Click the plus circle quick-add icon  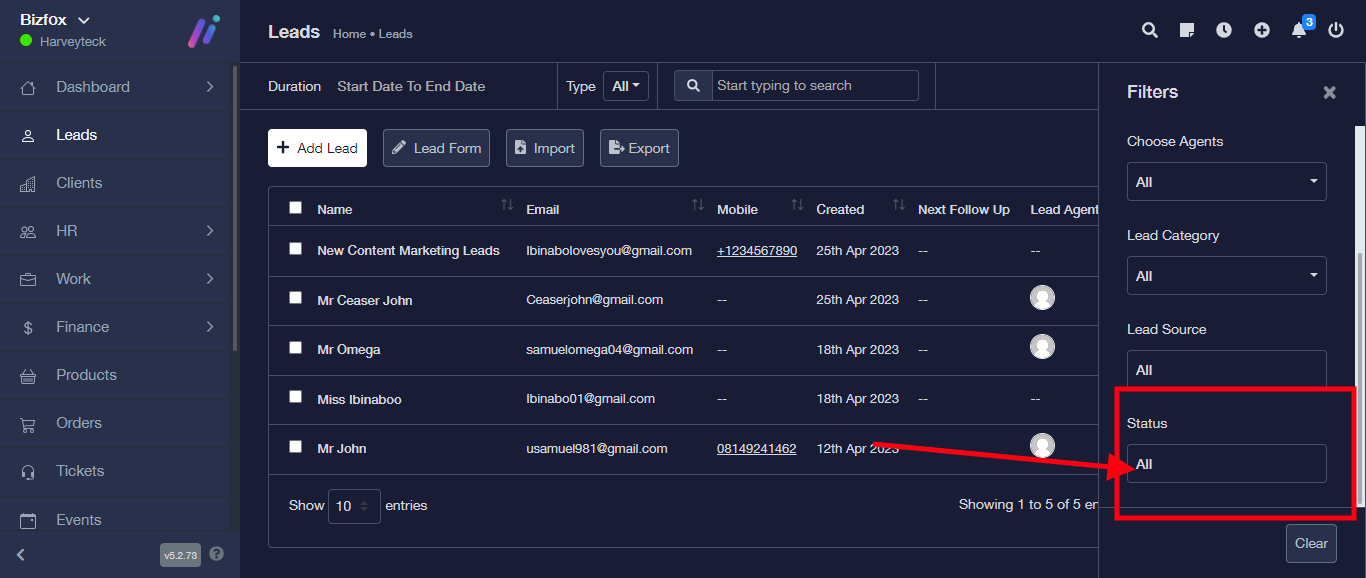pos(1262,30)
